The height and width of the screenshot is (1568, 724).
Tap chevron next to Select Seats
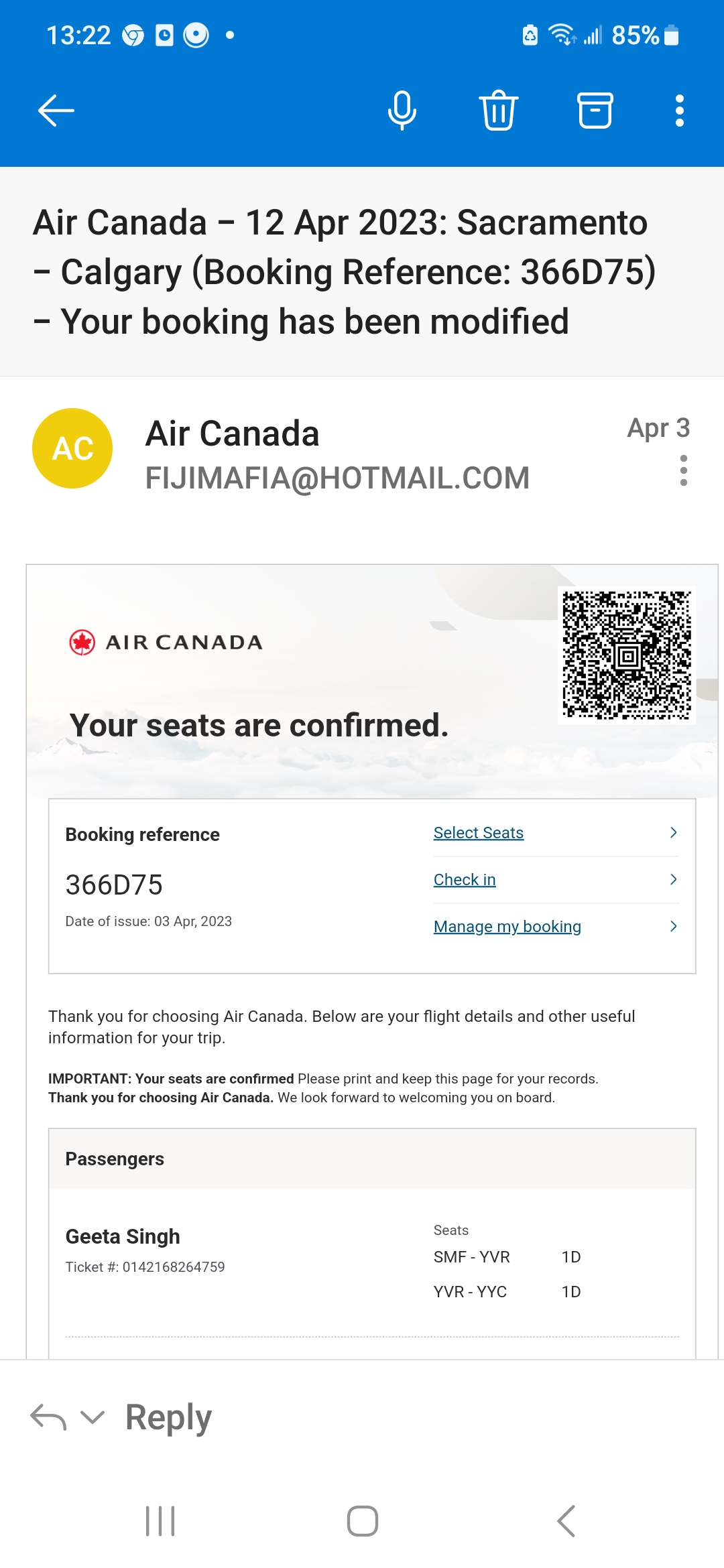673,833
